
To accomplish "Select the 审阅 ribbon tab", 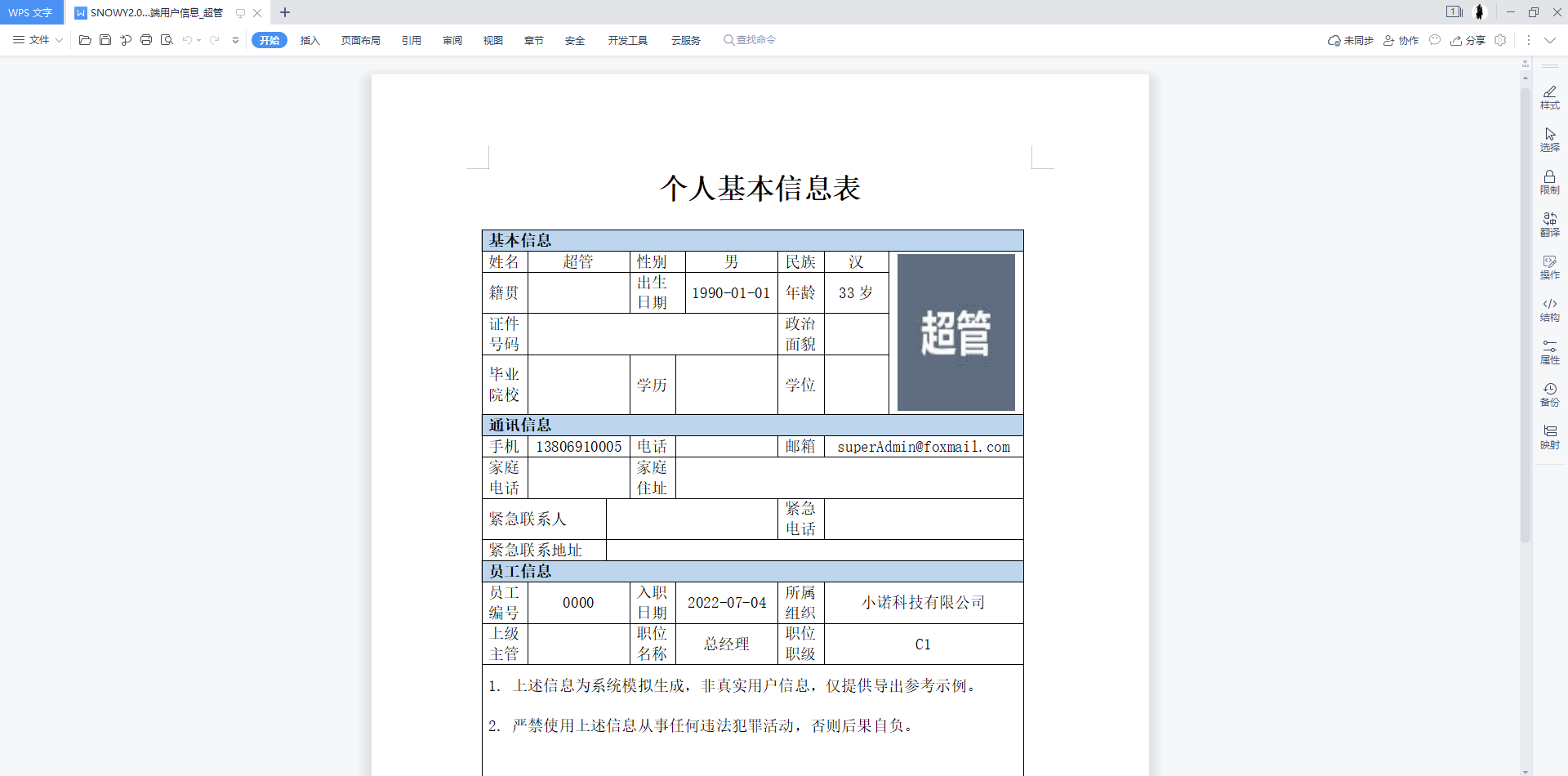I will click(x=452, y=40).
